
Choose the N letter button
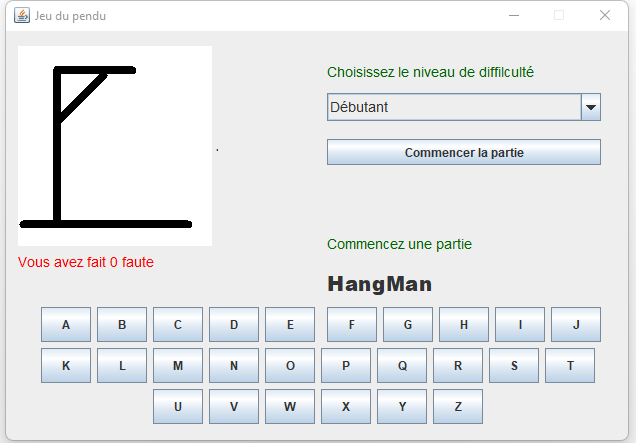234,366
